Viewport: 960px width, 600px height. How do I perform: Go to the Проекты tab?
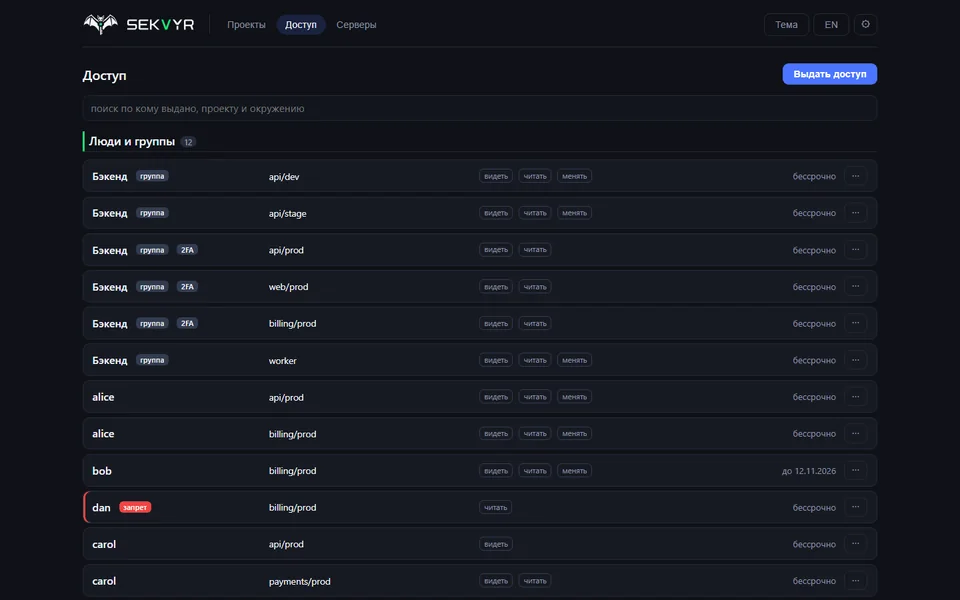coord(246,24)
